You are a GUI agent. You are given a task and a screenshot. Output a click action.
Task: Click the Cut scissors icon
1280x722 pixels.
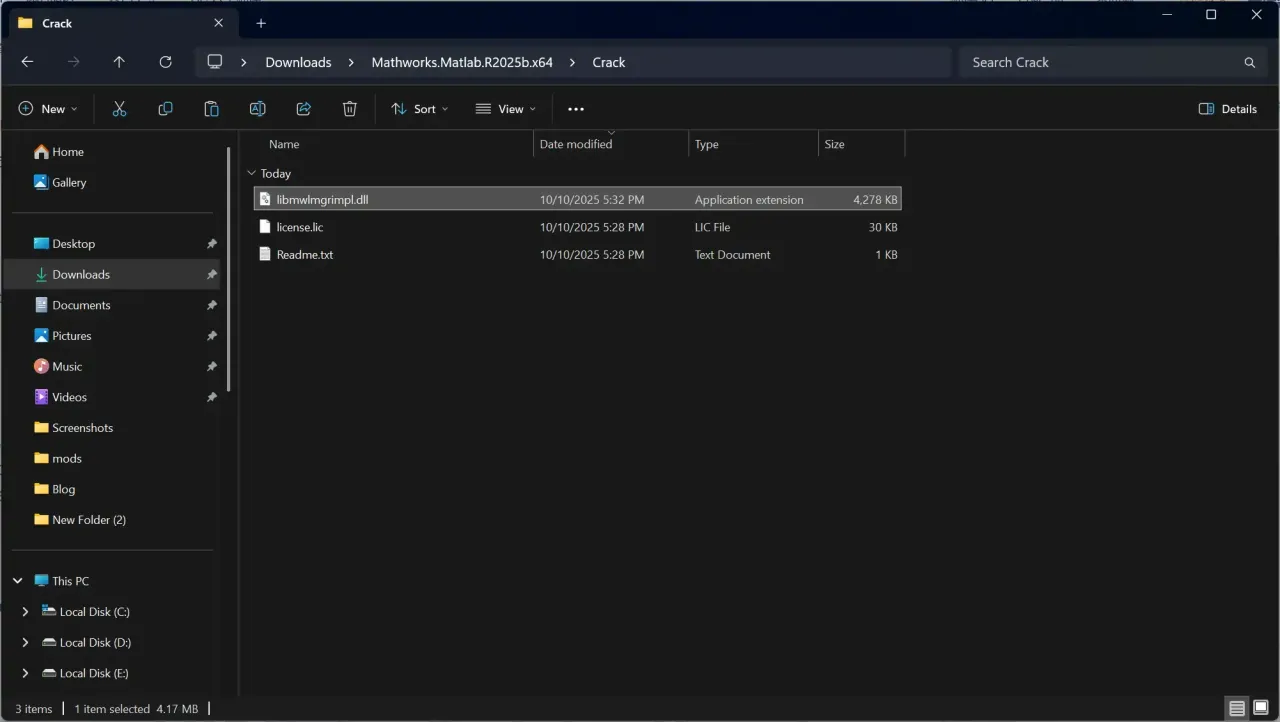click(119, 109)
